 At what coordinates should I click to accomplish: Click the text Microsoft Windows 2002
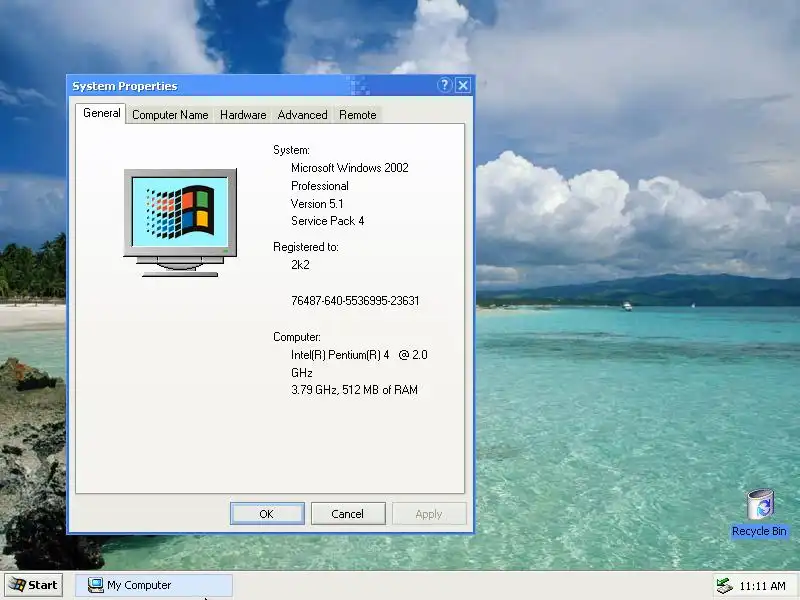349,168
